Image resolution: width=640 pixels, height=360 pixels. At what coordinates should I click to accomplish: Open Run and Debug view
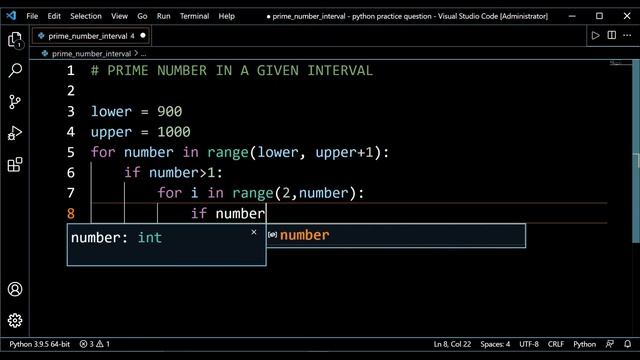pos(15,133)
